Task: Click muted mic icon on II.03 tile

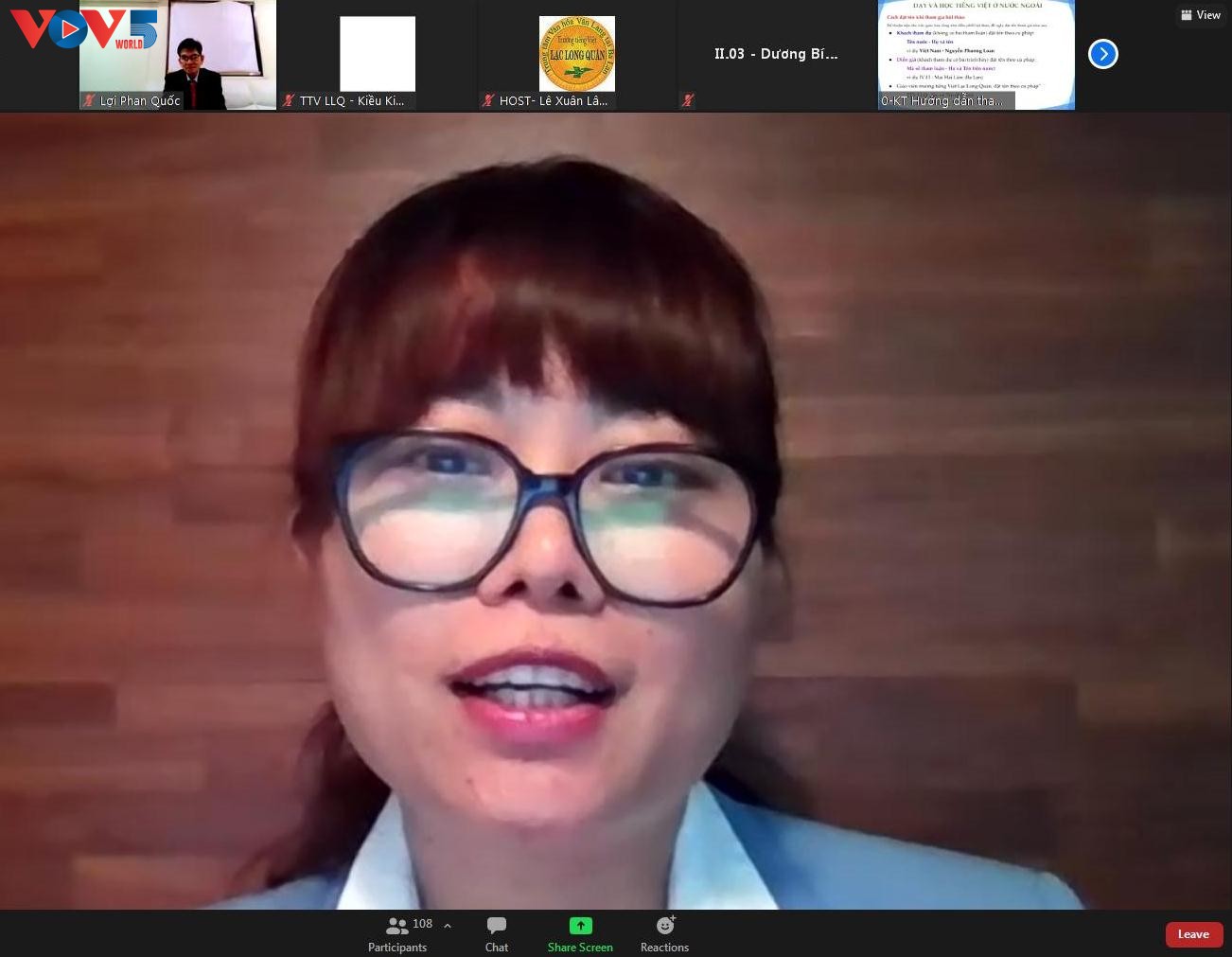Action: [688, 100]
